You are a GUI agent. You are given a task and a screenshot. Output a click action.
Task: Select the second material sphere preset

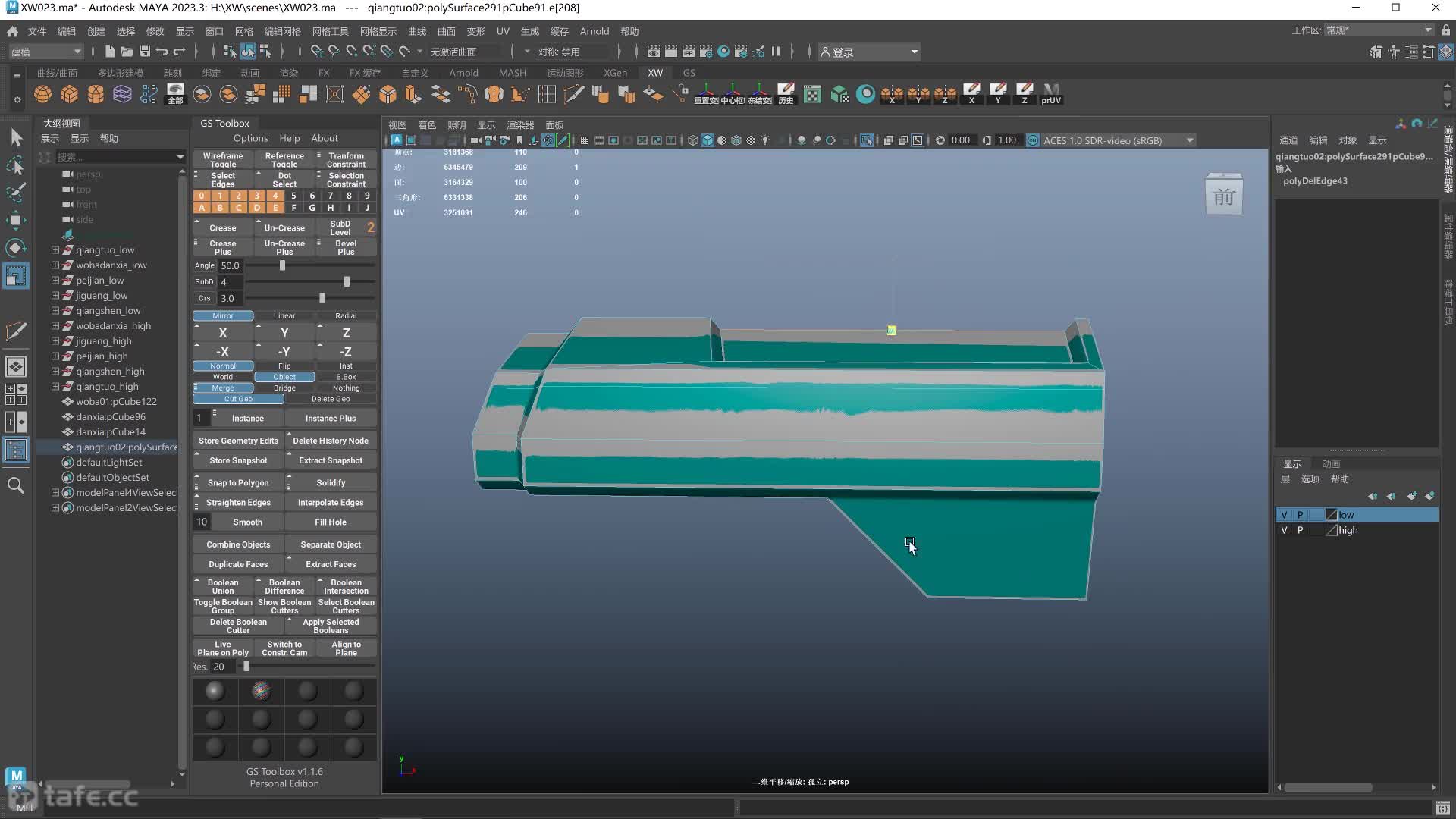click(261, 691)
